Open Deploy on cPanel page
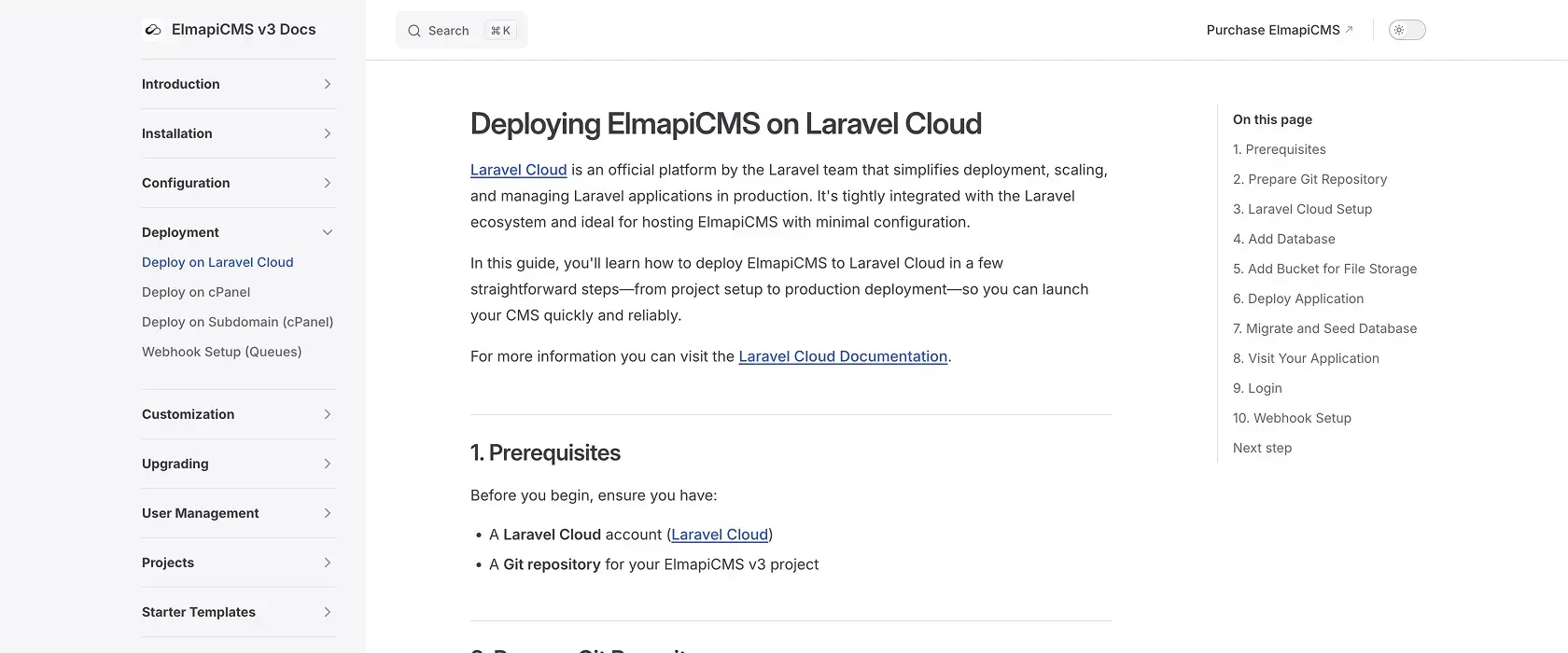 click(196, 292)
